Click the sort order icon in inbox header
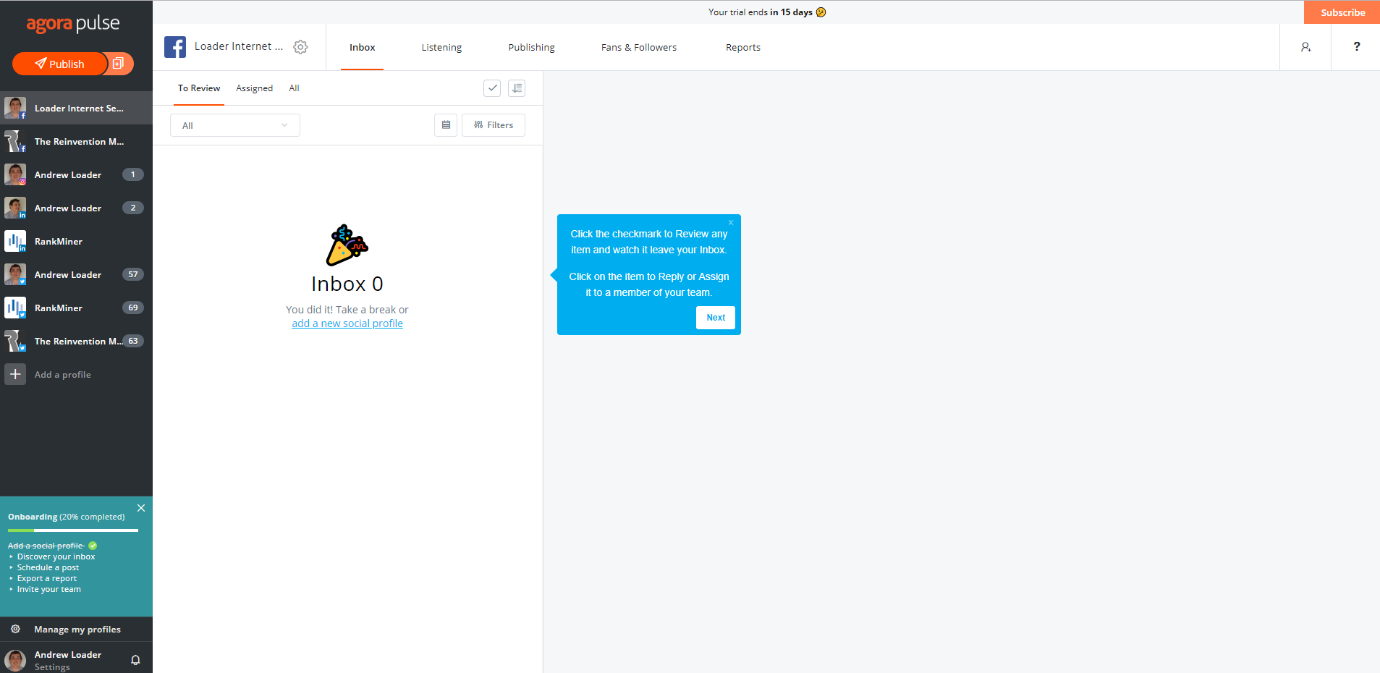 (x=517, y=88)
